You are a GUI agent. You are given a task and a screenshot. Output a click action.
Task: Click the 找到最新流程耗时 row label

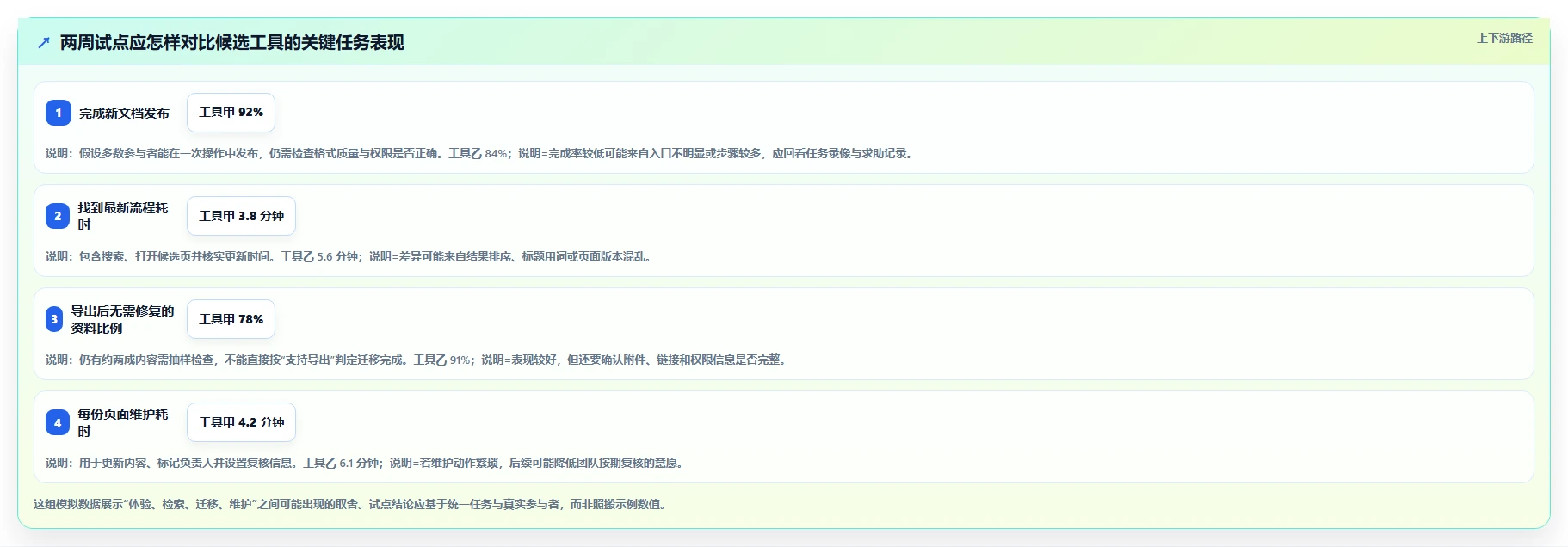click(x=123, y=216)
